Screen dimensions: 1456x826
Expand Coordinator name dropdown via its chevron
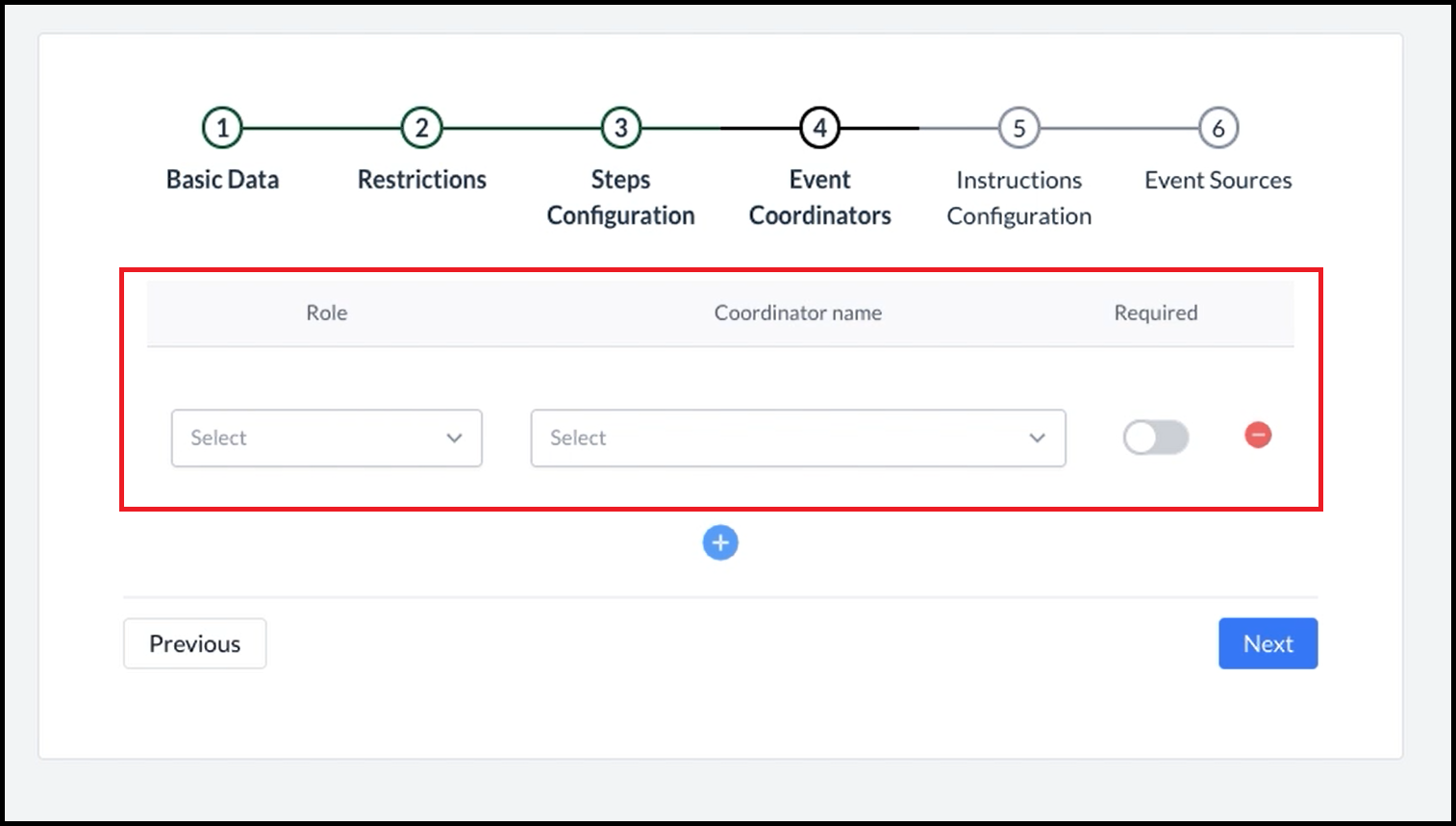click(1037, 438)
